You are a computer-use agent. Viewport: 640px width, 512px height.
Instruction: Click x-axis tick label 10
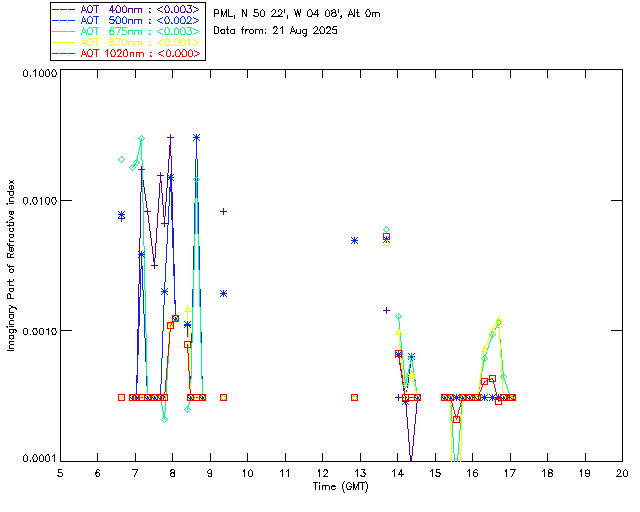[x=247, y=473]
